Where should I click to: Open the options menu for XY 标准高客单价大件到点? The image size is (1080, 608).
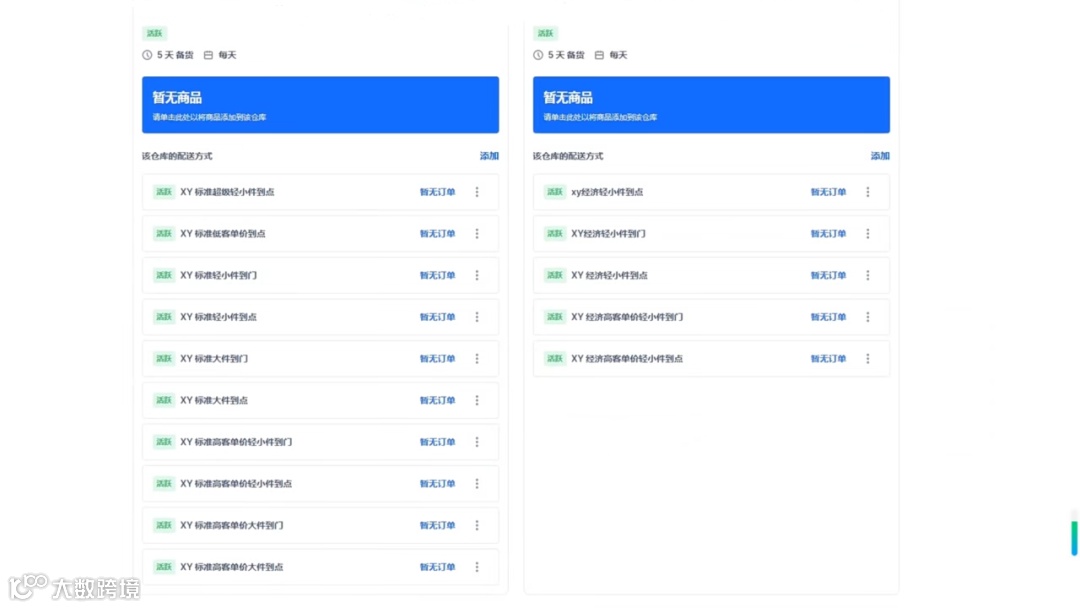coord(477,567)
